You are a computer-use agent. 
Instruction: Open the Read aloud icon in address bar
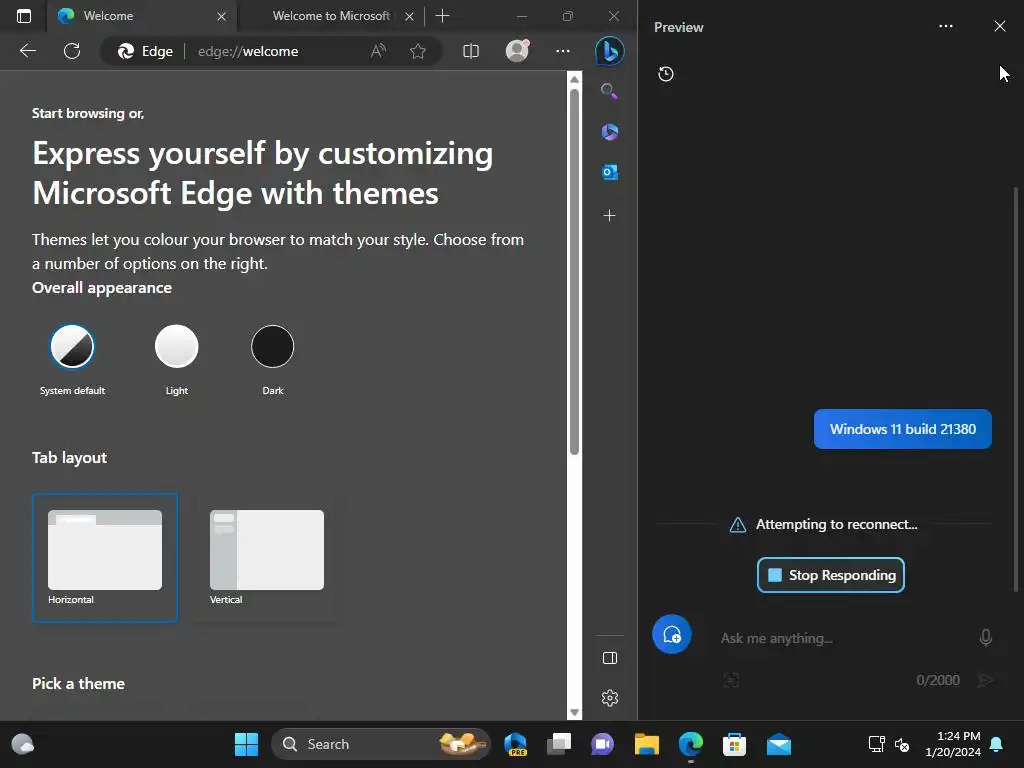tap(378, 51)
